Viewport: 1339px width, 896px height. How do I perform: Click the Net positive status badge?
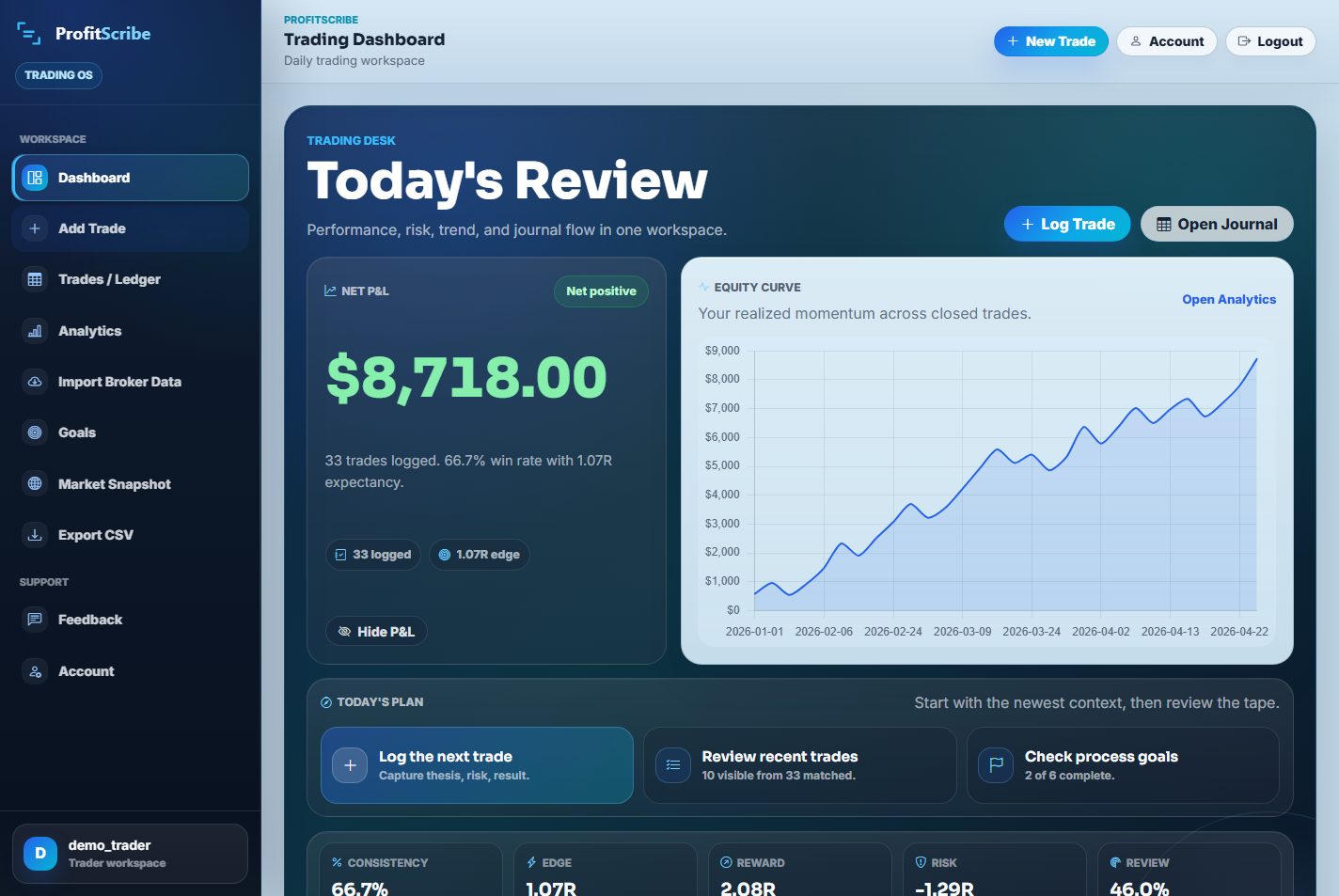pyautogui.click(x=601, y=291)
